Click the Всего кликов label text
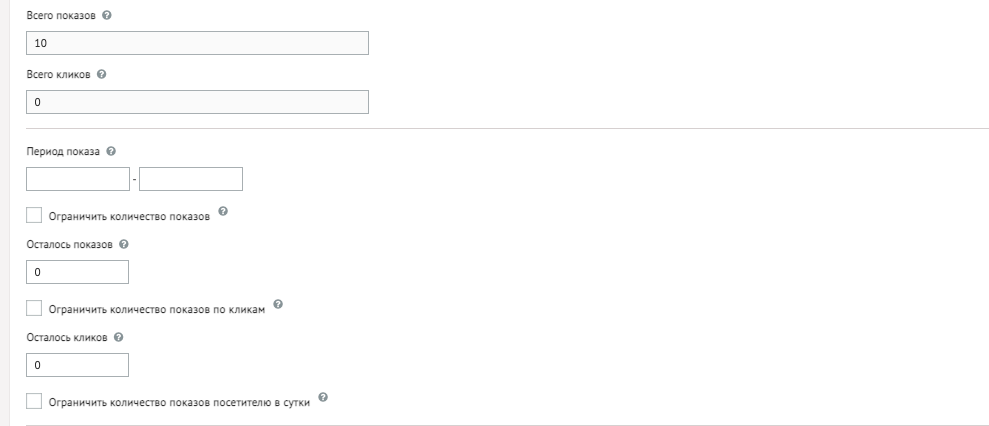The width and height of the screenshot is (989, 426). [58, 74]
